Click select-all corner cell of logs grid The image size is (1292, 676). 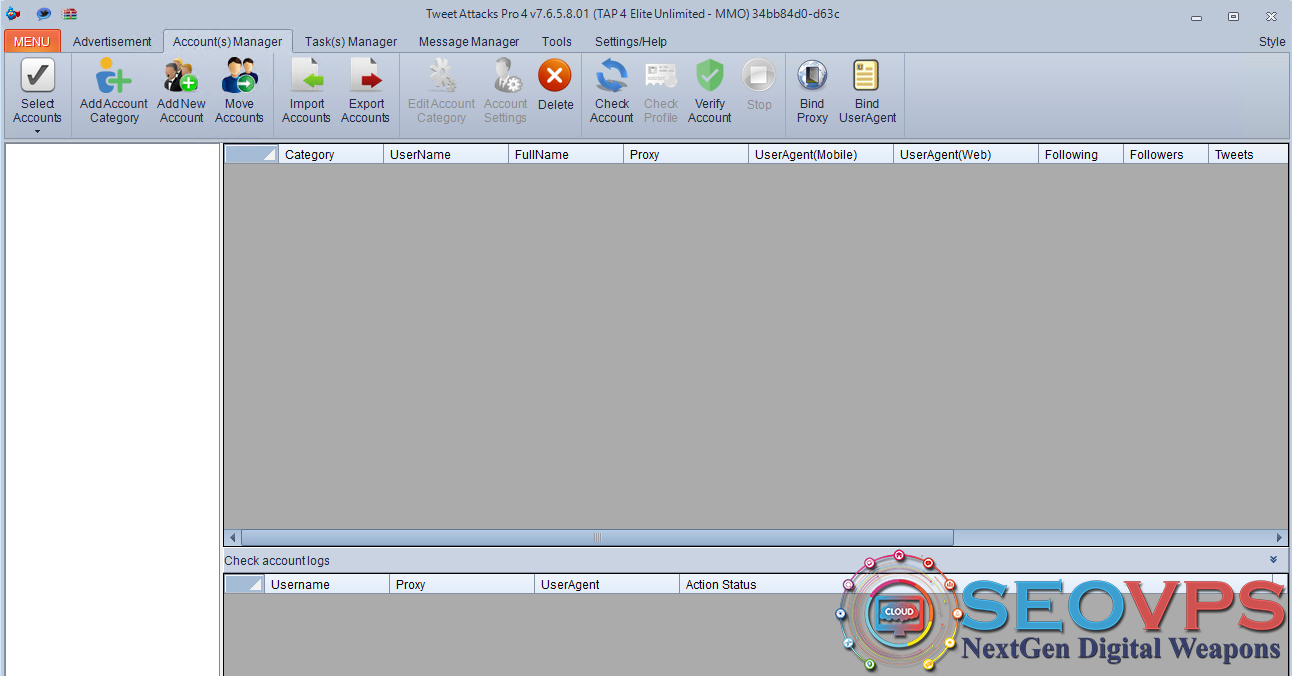[244, 584]
